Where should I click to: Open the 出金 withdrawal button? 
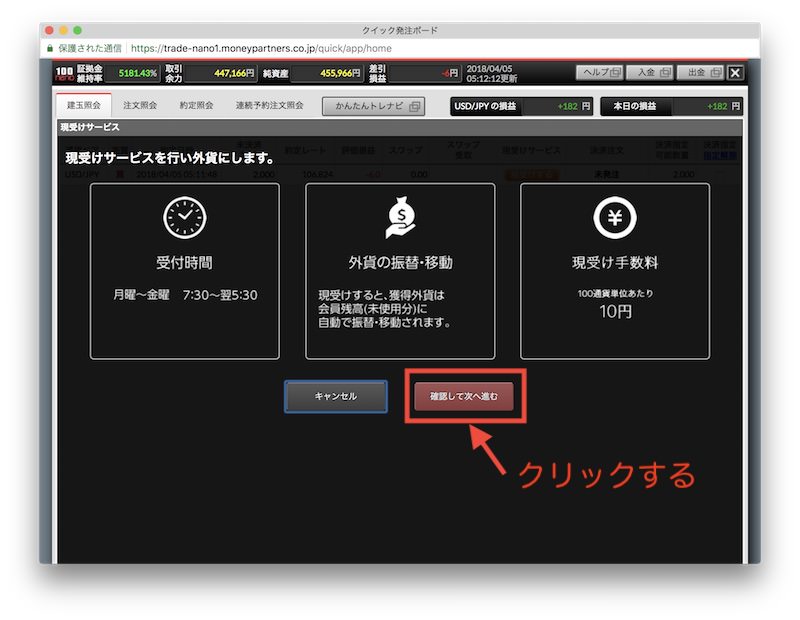[x=700, y=72]
